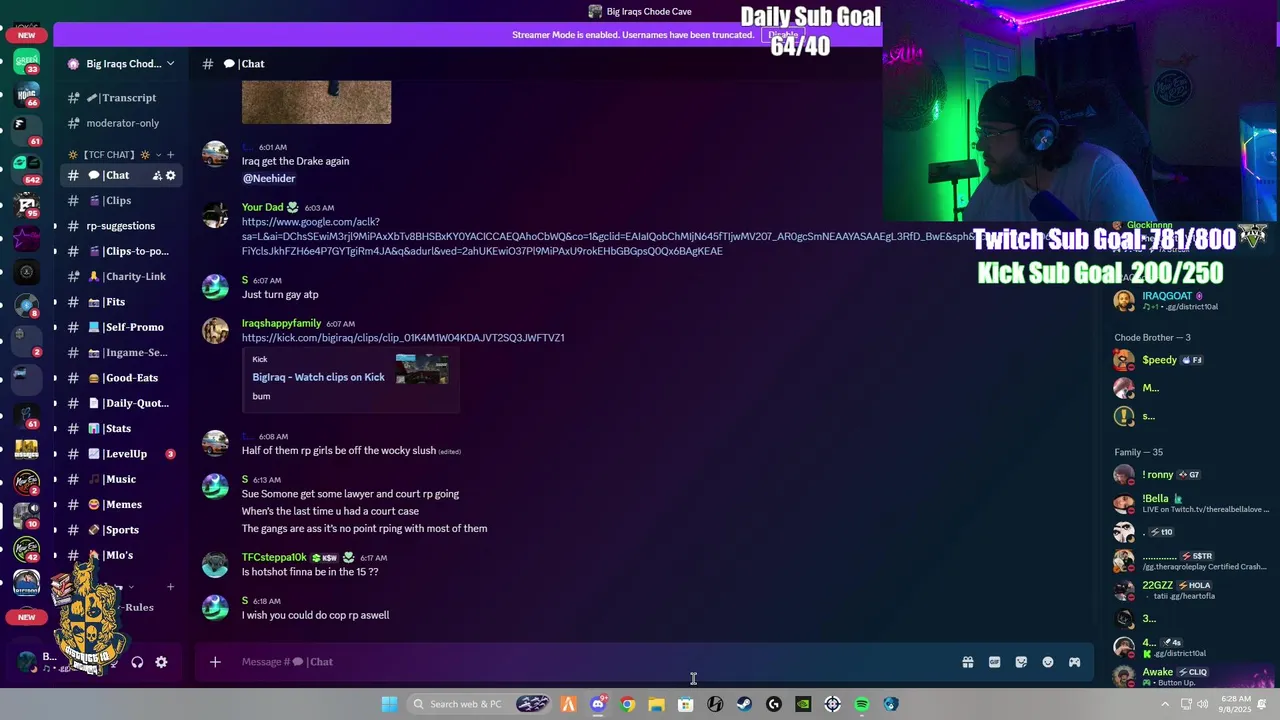Open the Kick clip embed thumbnail

[x=422, y=369]
